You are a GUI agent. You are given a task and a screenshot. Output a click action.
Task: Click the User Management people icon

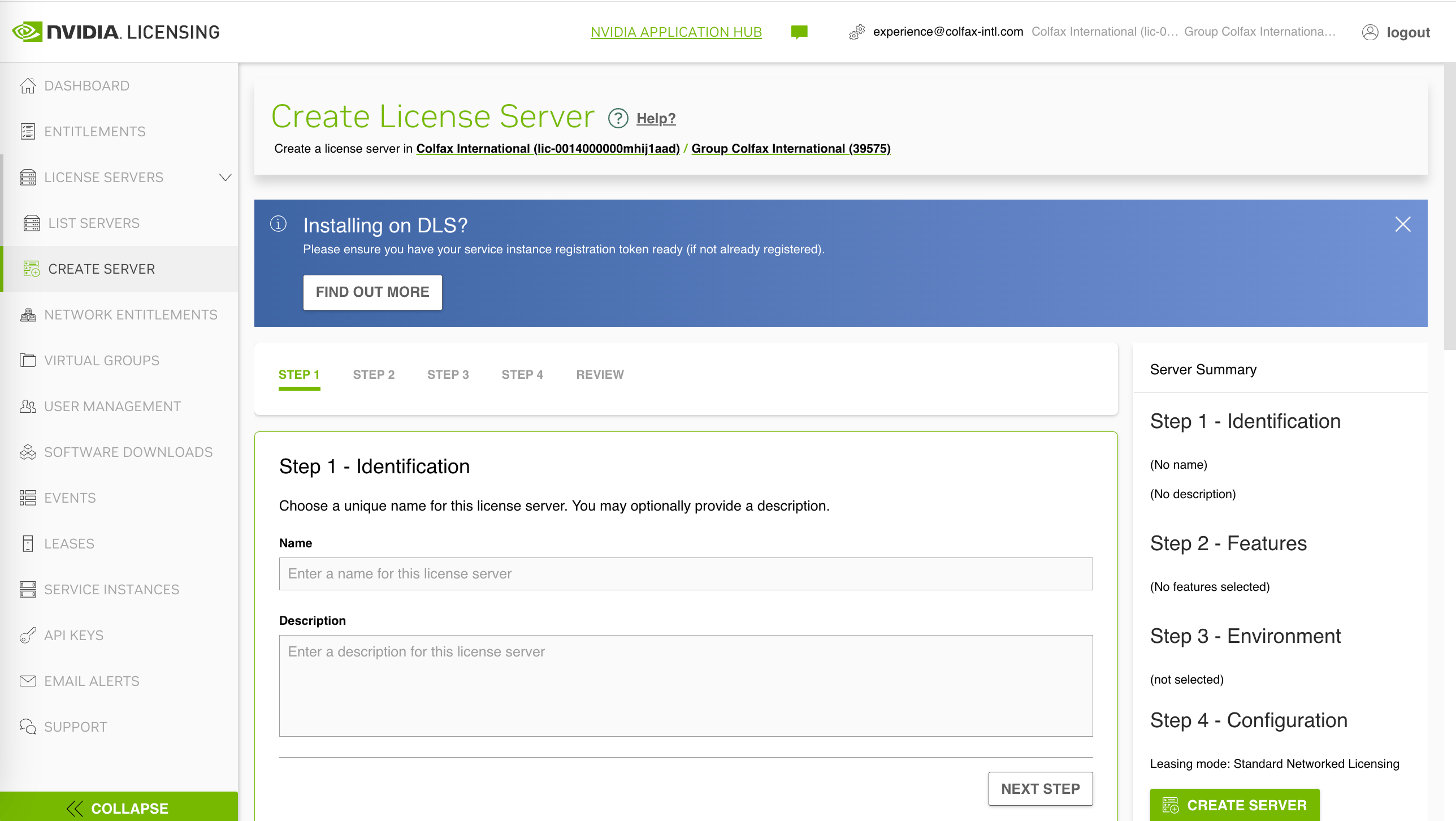[28, 406]
